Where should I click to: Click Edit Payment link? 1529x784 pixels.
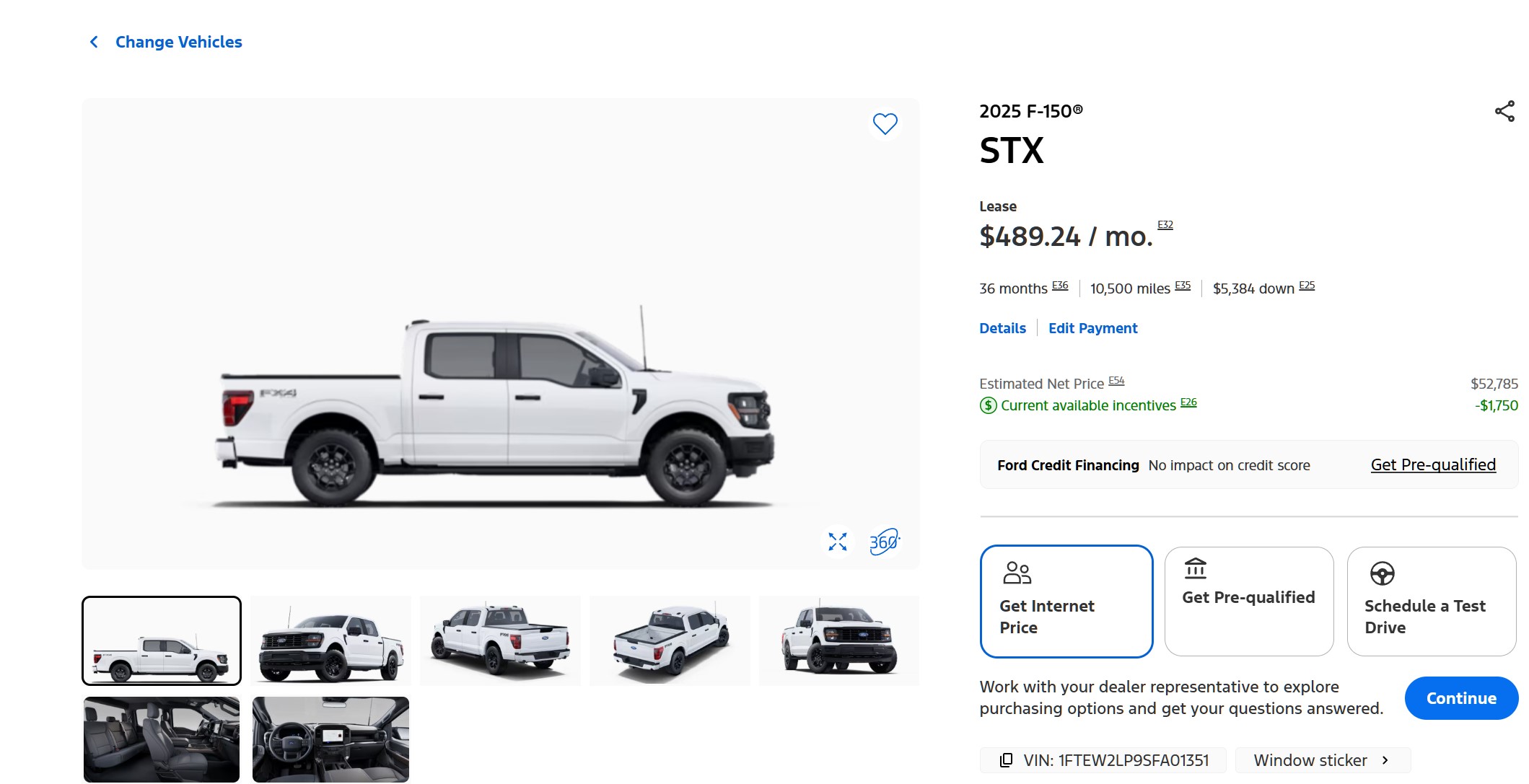[x=1092, y=328]
